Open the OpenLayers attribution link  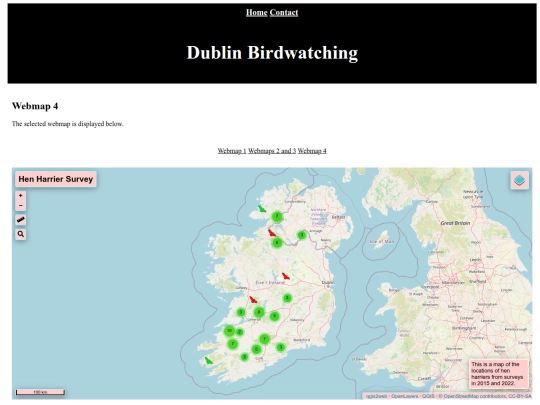(x=404, y=396)
